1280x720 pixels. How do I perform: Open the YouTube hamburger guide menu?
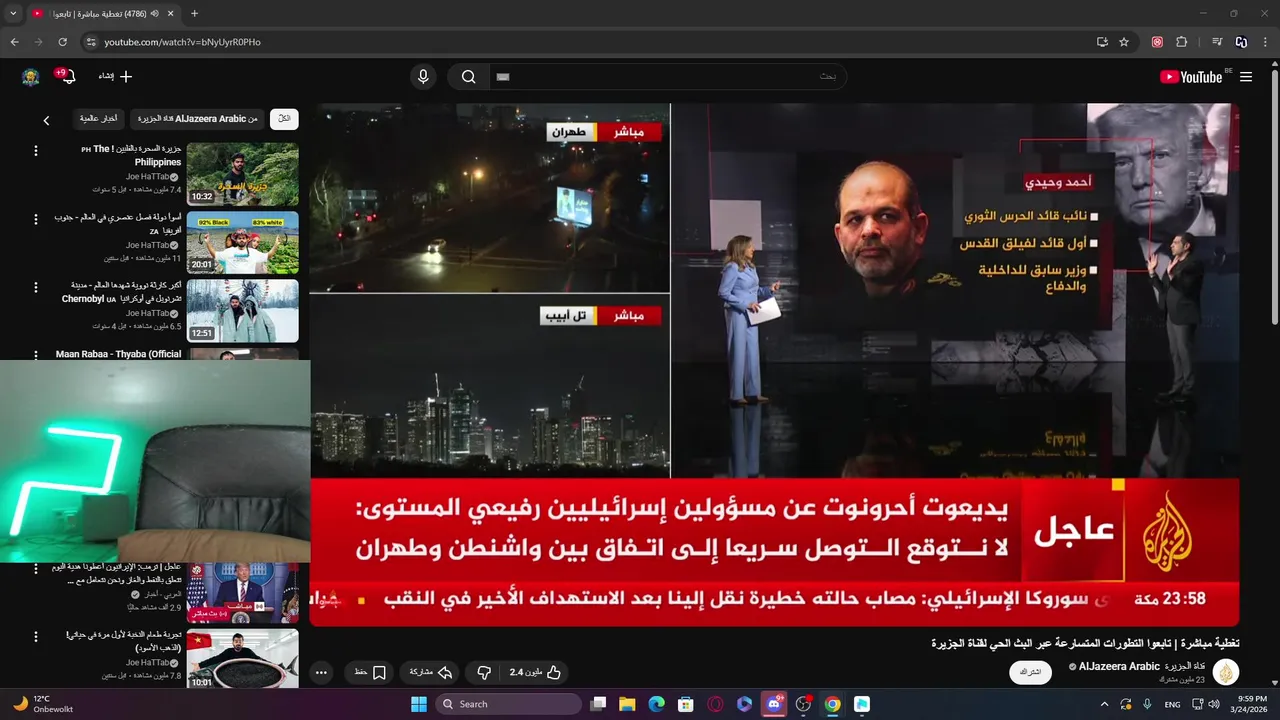1246,77
